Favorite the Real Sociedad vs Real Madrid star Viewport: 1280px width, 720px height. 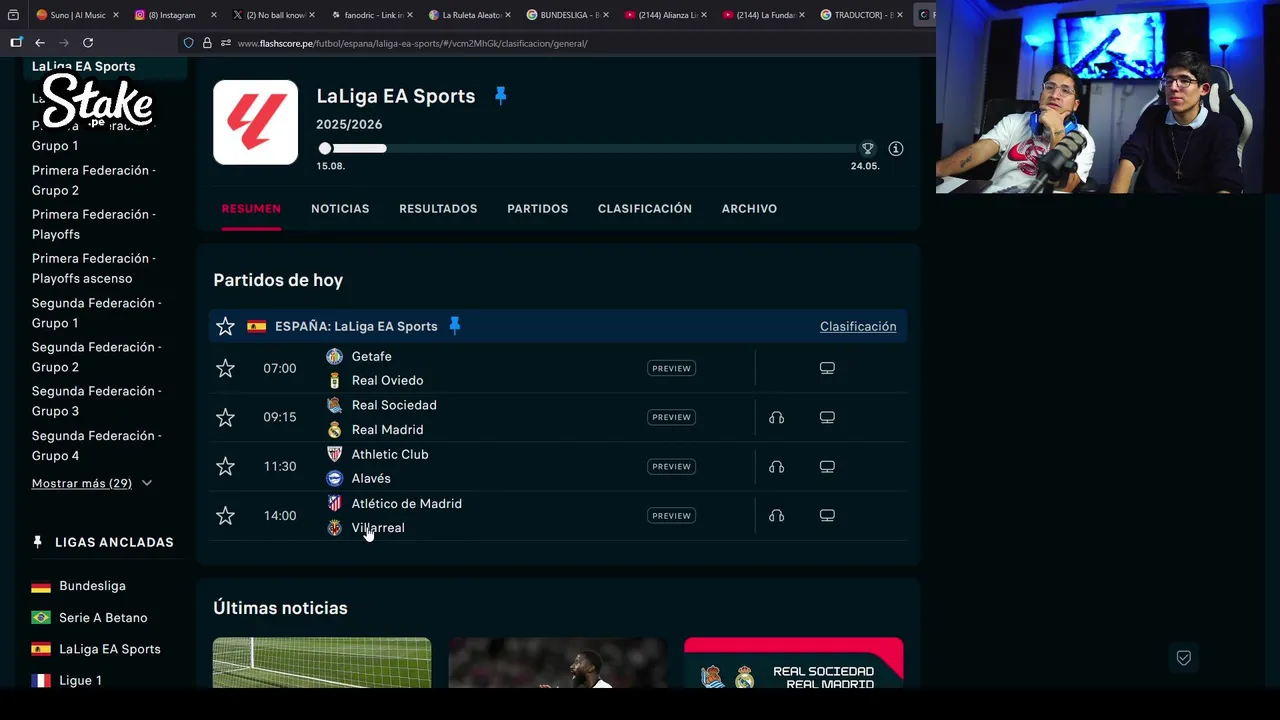(x=225, y=417)
